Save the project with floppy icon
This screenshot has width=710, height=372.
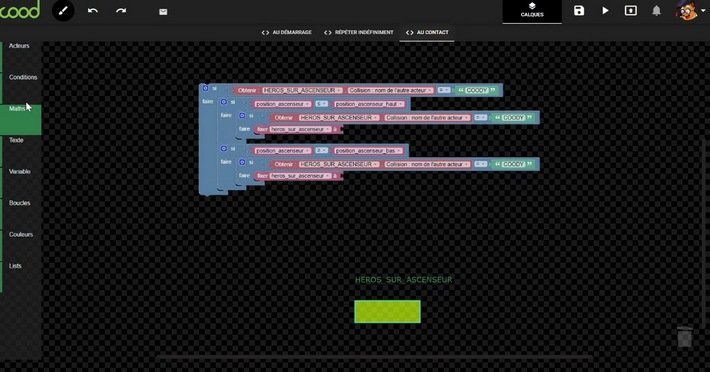579,10
